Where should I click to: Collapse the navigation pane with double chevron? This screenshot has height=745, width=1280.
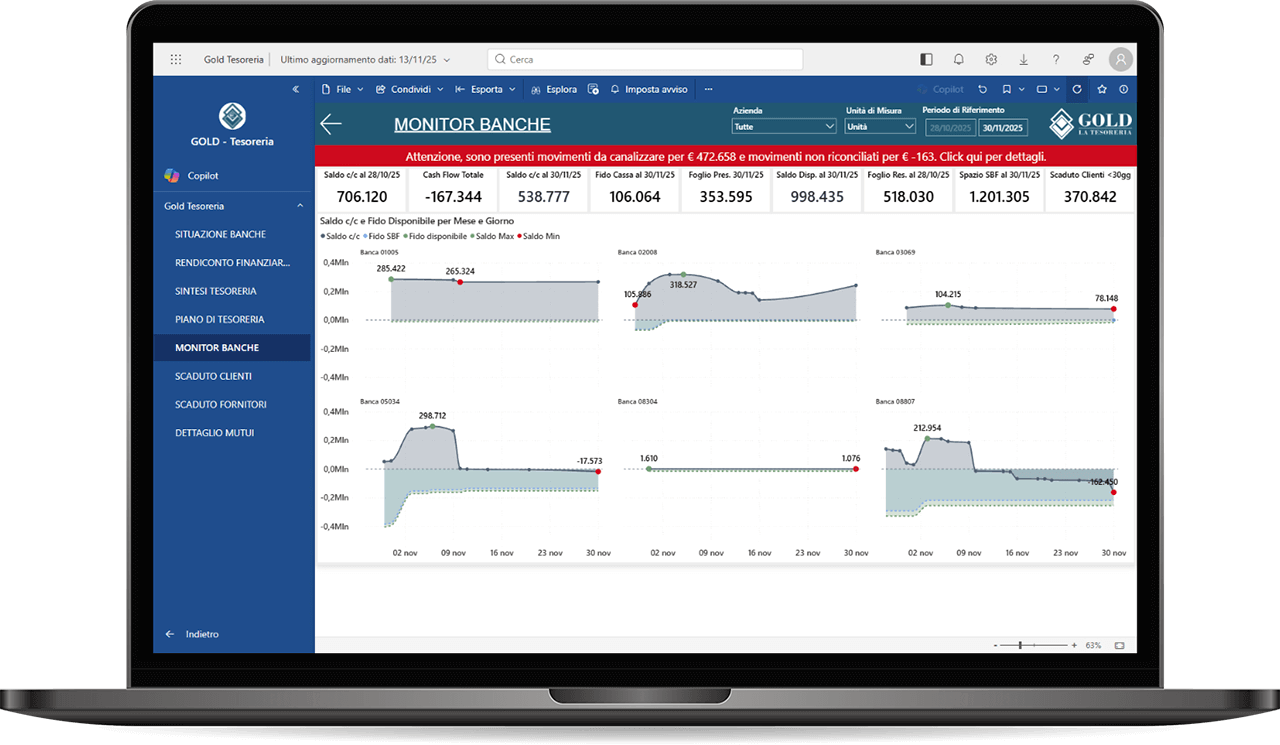[x=295, y=89]
